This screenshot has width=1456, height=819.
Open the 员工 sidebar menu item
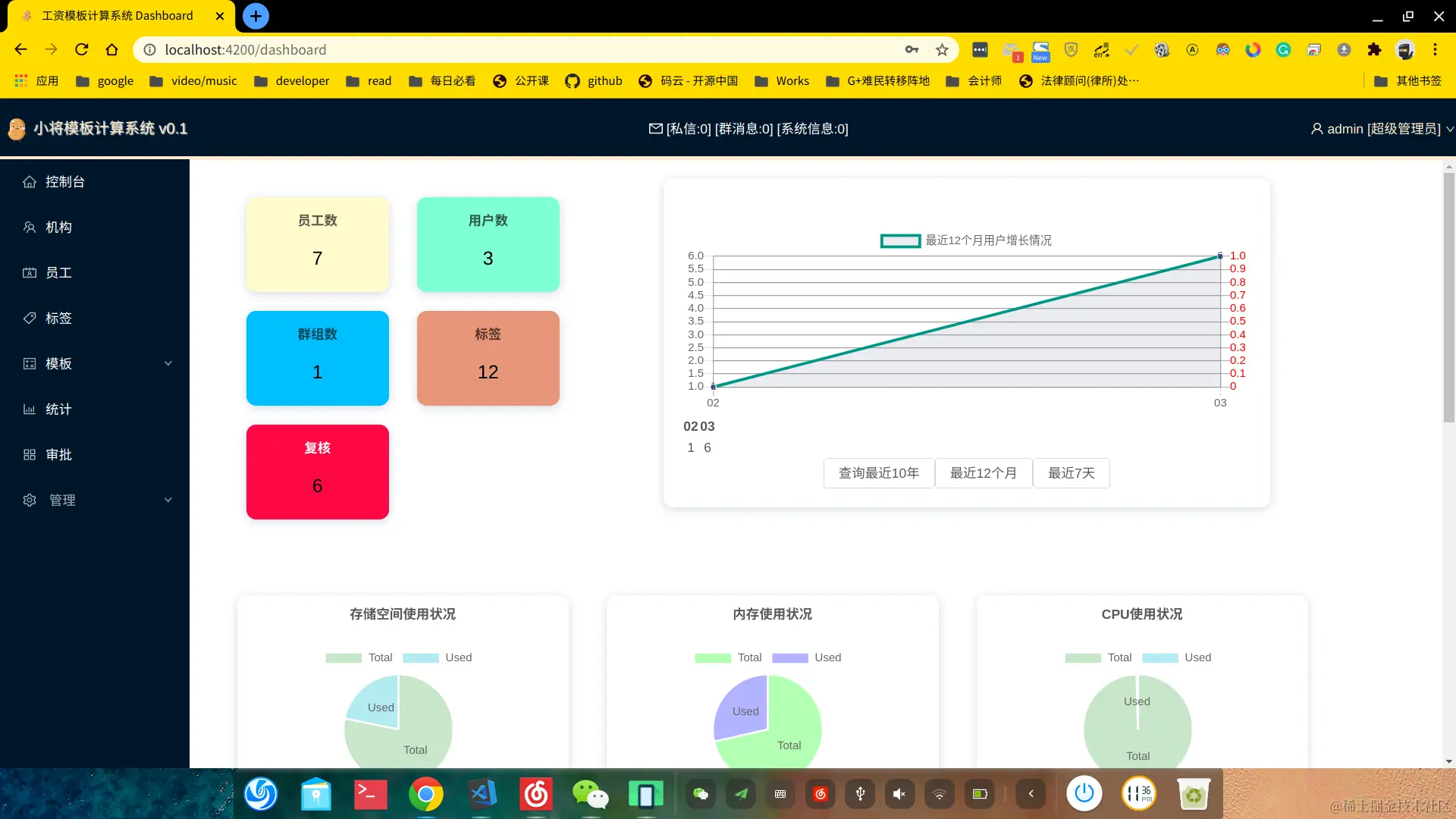[58, 273]
